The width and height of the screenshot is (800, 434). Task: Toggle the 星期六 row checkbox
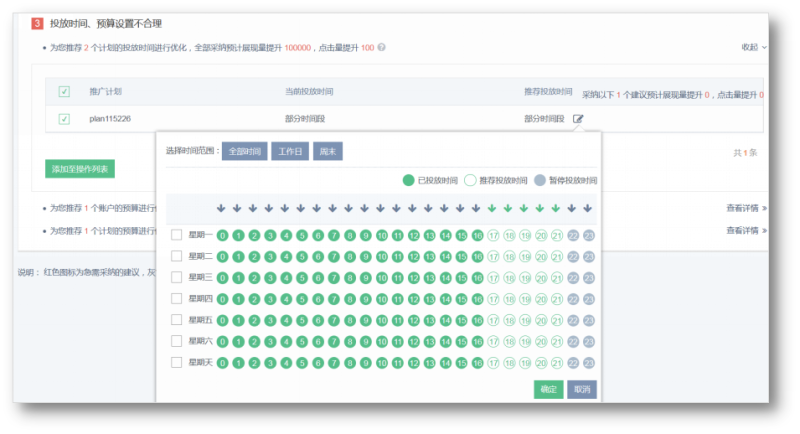click(x=177, y=341)
